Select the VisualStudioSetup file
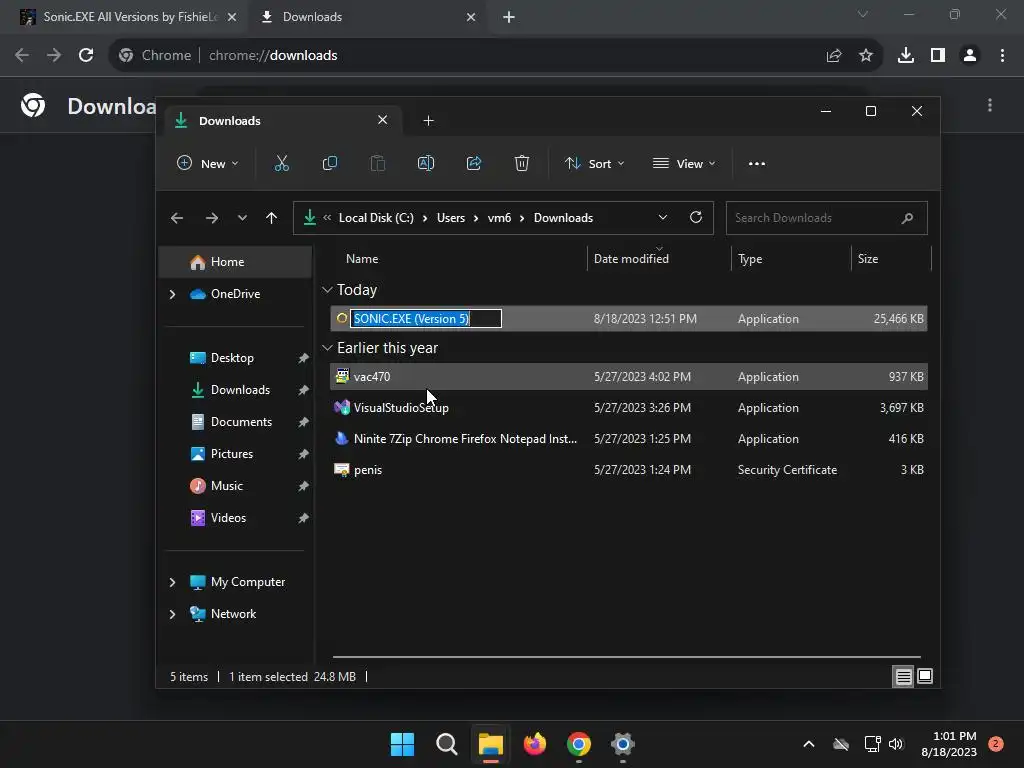 (x=629, y=408)
